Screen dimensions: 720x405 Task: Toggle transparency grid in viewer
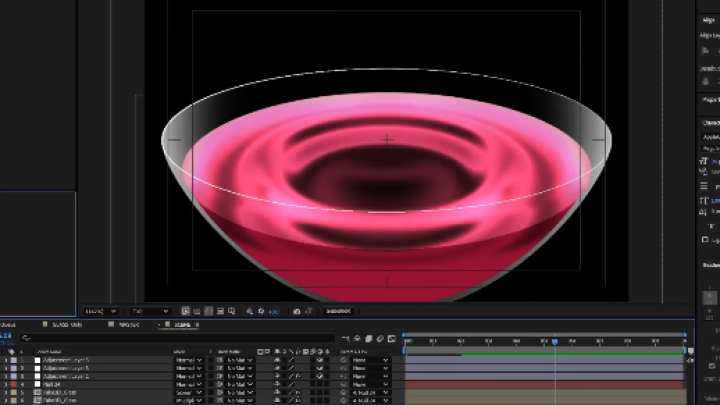(196, 312)
